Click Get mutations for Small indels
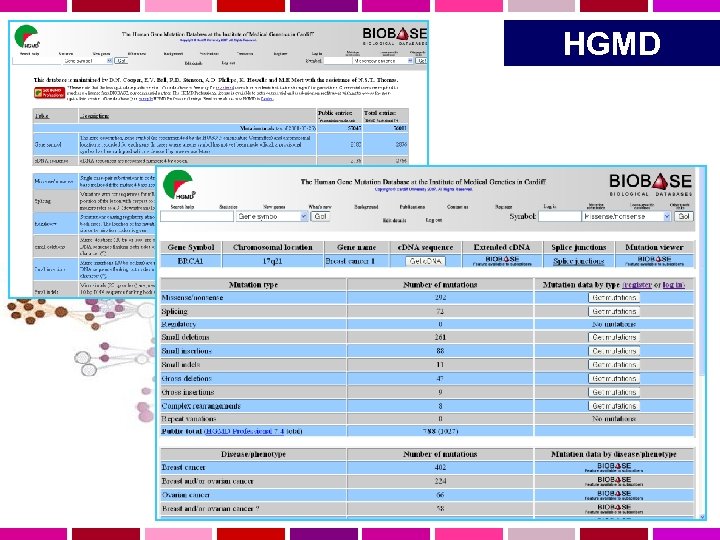The image size is (720, 540). click(x=614, y=365)
